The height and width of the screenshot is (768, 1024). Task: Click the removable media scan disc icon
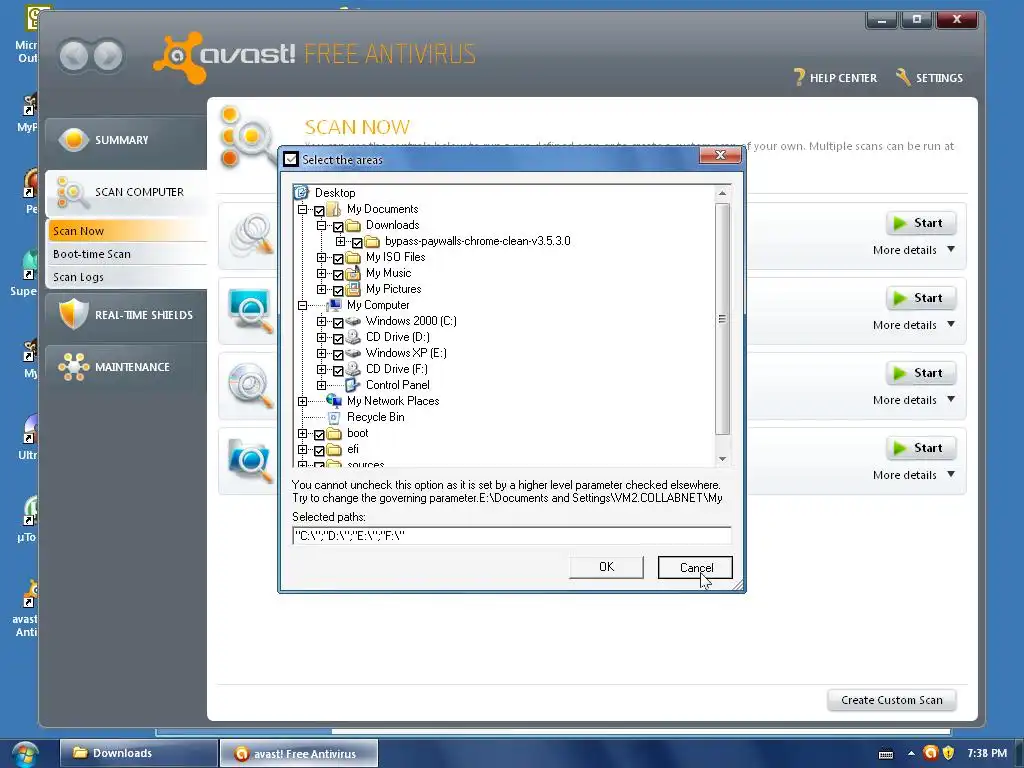point(250,385)
